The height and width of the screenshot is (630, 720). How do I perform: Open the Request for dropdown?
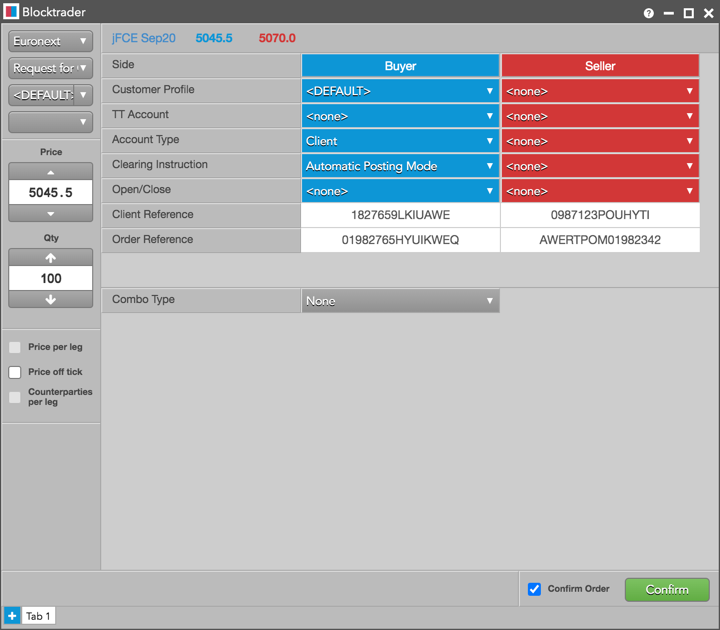[51, 68]
